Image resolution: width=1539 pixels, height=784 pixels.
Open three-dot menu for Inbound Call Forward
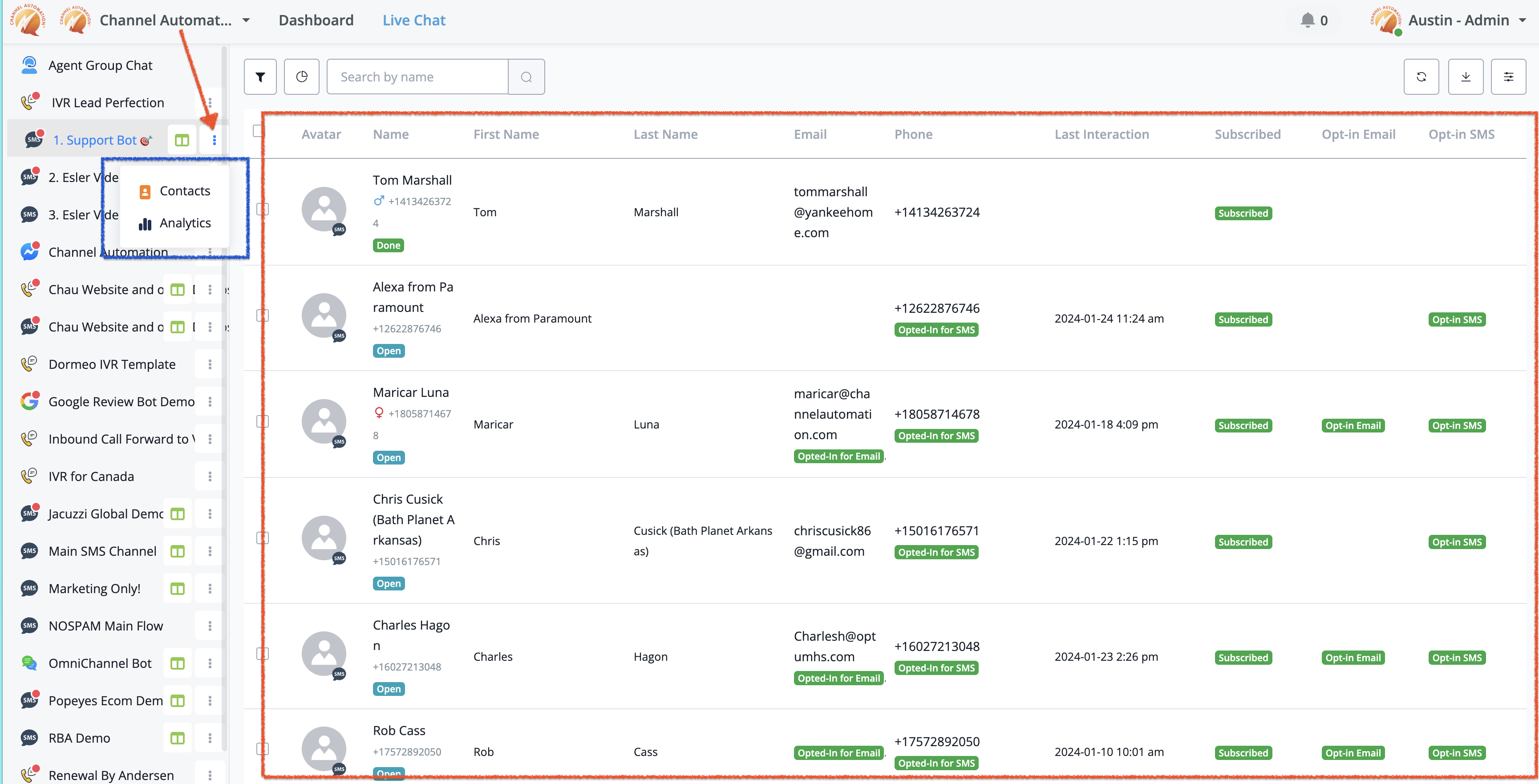point(210,440)
